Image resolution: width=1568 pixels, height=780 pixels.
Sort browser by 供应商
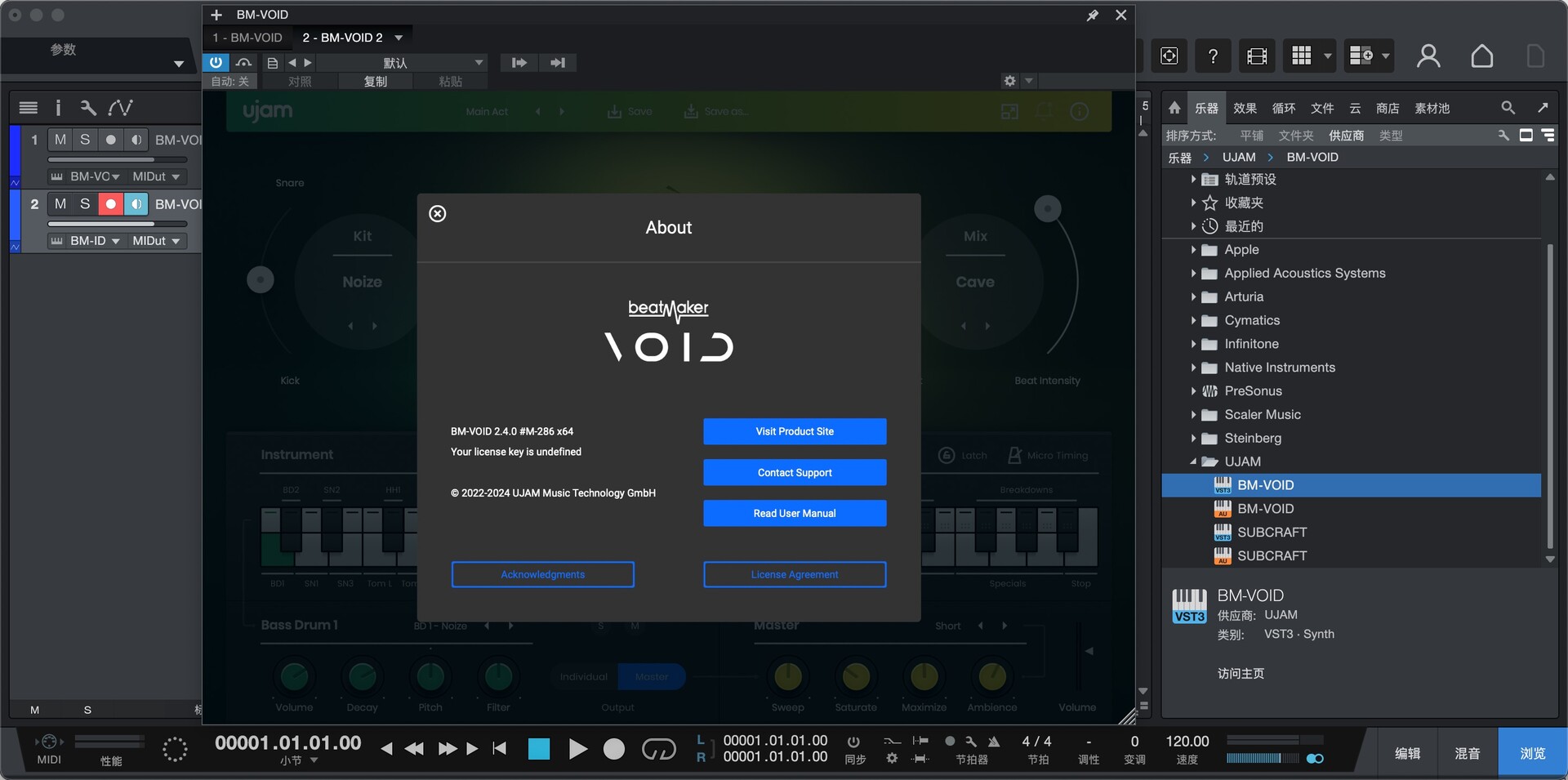[x=1346, y=136]
